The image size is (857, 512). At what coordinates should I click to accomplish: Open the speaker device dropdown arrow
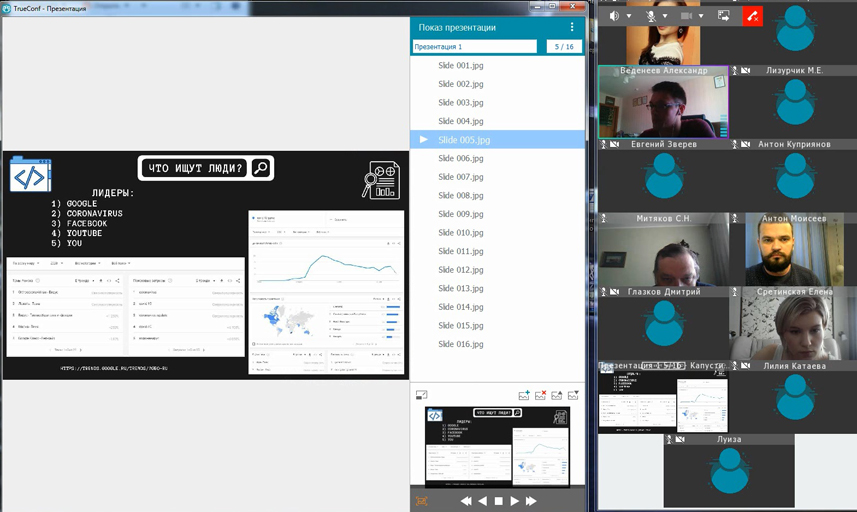point(629,16)
